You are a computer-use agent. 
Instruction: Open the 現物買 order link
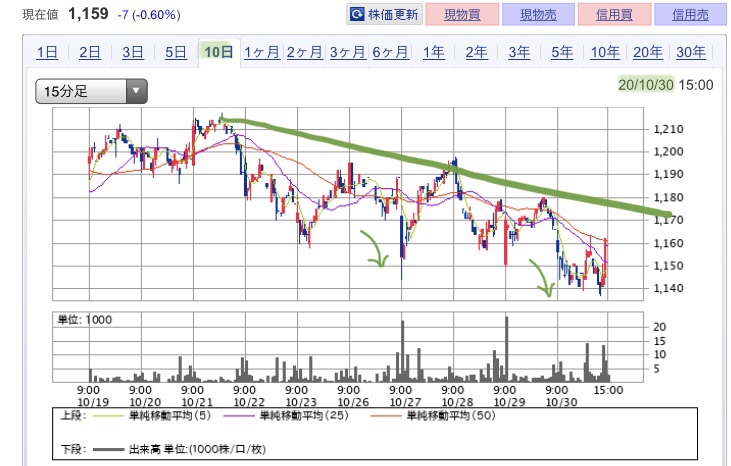[462, 14]
